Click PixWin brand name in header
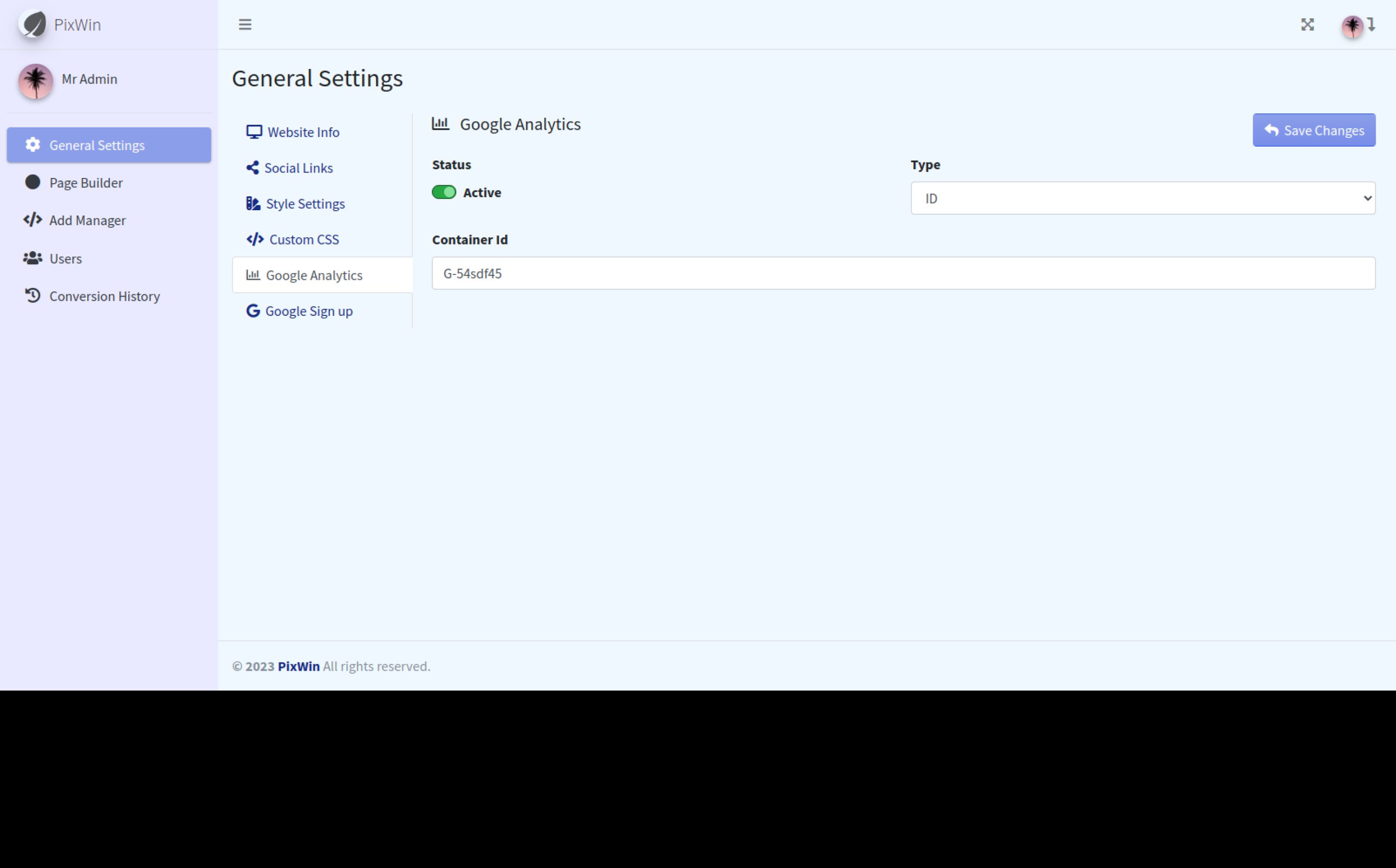The image size is (1396, 868). click(x=78, y=25)
